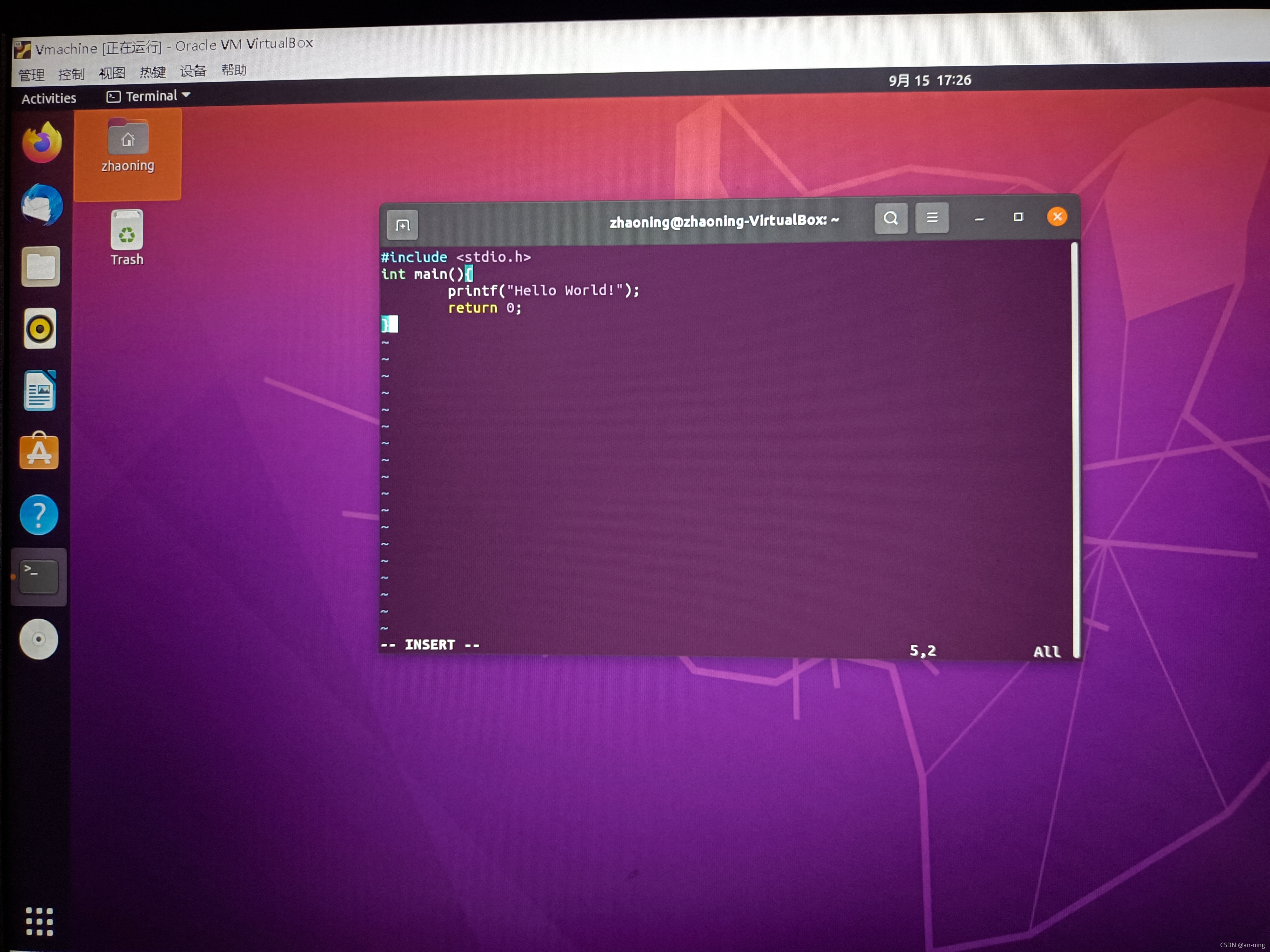The image size is (1270, 952).
Task: Click the hamburger menu icon in terminal
Action: pyautogui.click(x=931, y=220)
